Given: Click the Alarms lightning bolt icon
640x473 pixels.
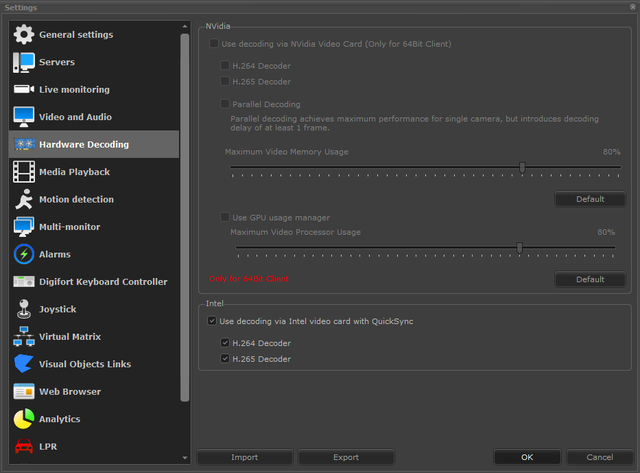Looking at the screenshot, I should pos(24,254).
